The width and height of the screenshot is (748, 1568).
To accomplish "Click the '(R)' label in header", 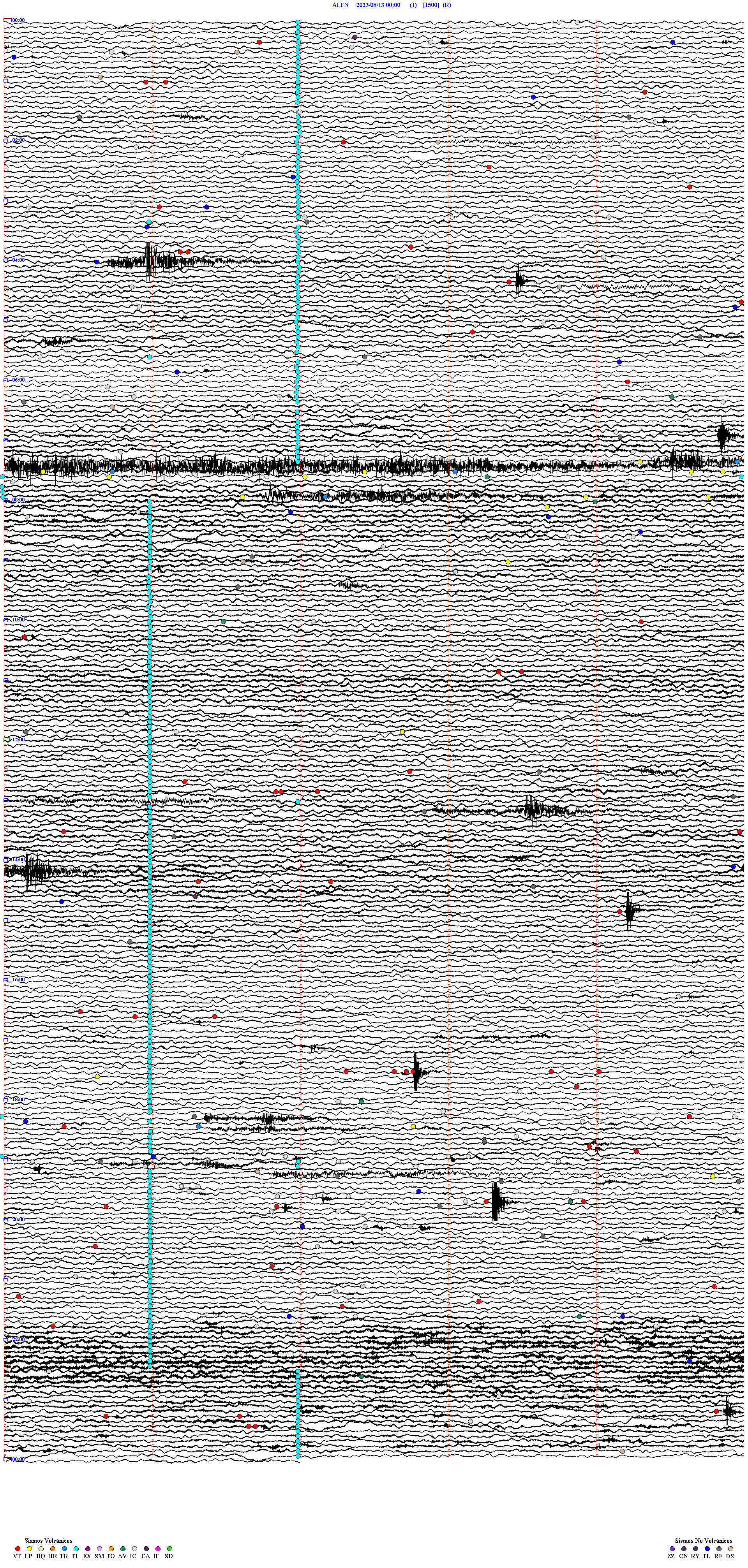I will [447, 5].
